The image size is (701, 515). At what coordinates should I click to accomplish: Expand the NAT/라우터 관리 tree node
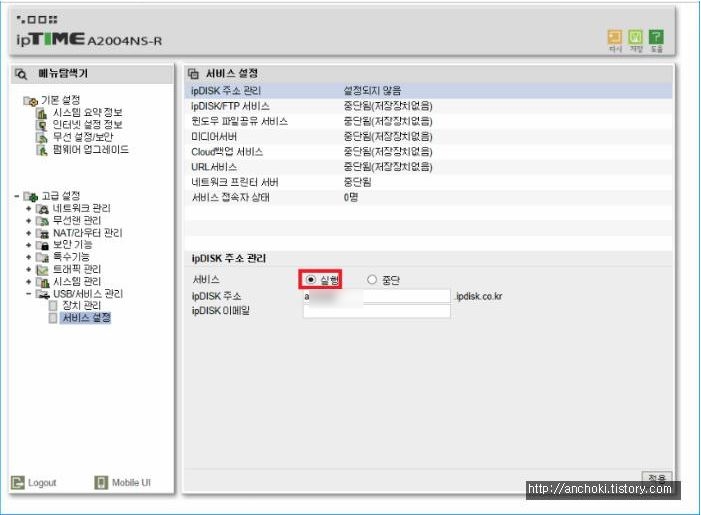(x=29, y=233)
